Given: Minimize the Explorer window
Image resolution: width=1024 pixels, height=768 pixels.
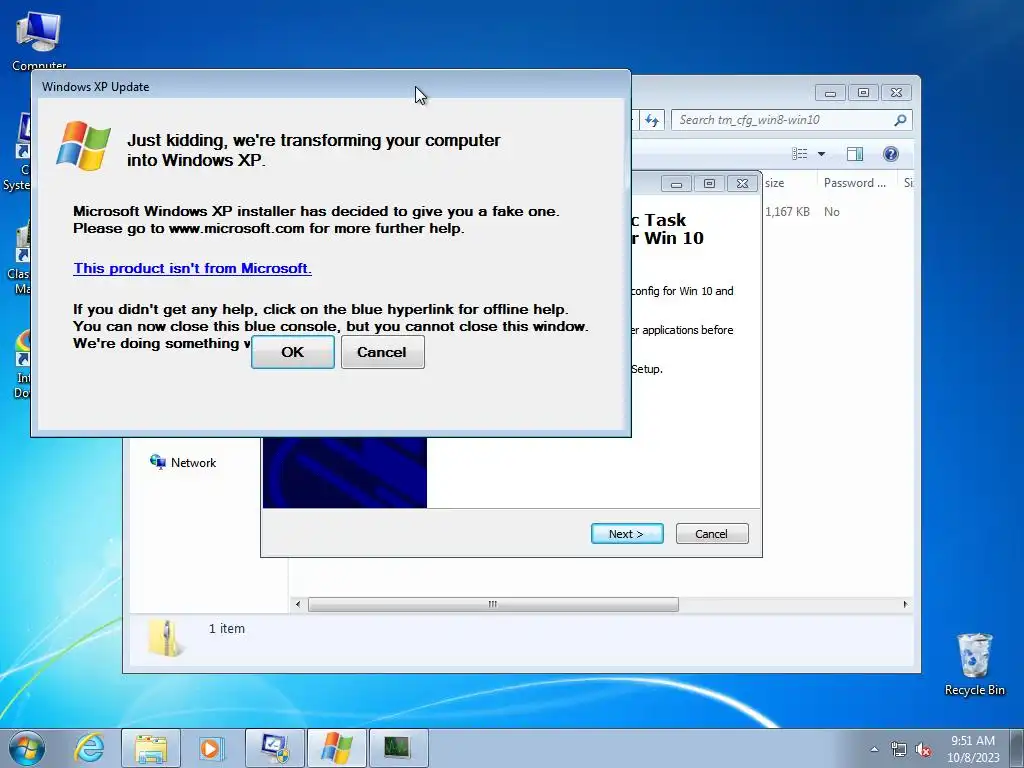Looking at the screenshot, I should click(830, 93).
